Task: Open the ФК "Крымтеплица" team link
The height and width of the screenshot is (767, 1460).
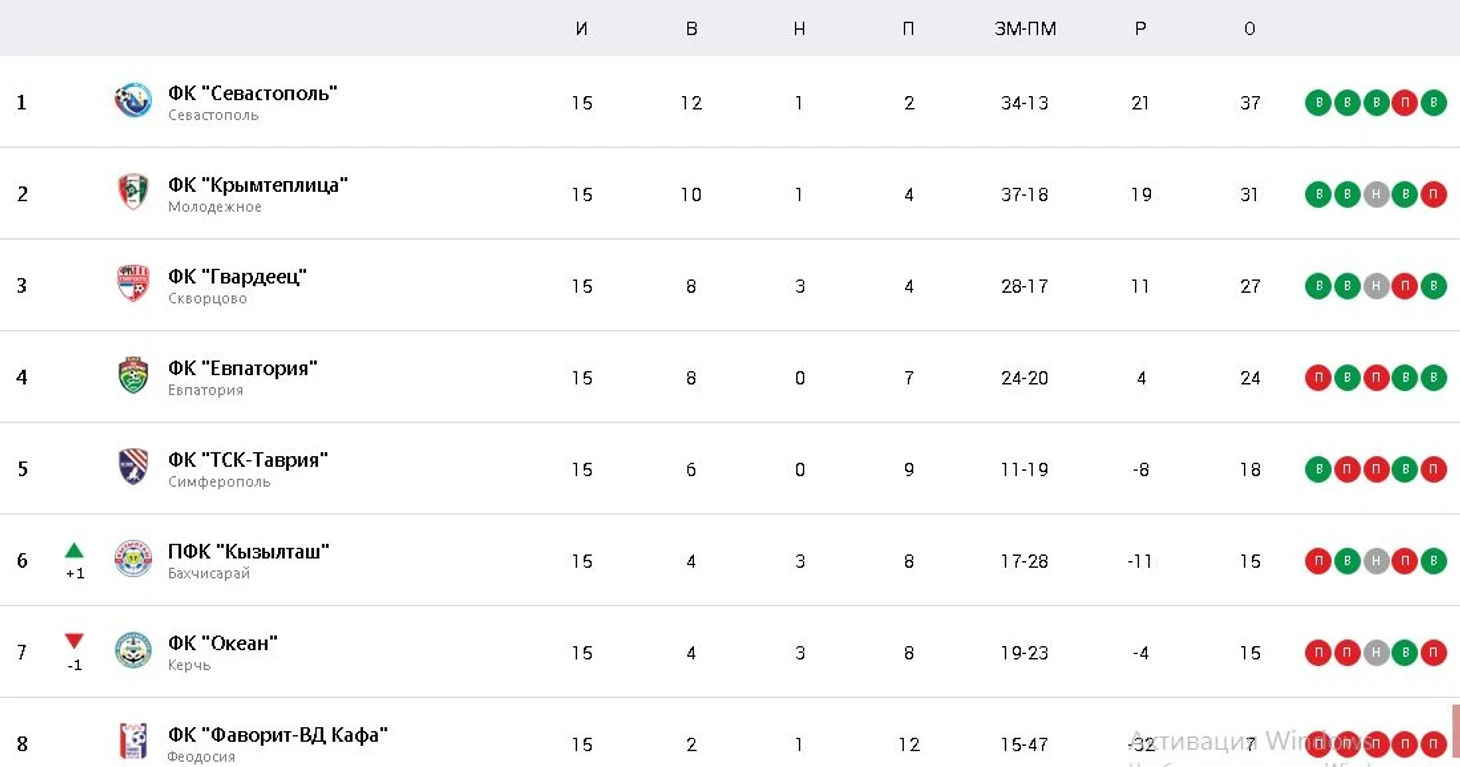Action: click(x=258, y=185)
